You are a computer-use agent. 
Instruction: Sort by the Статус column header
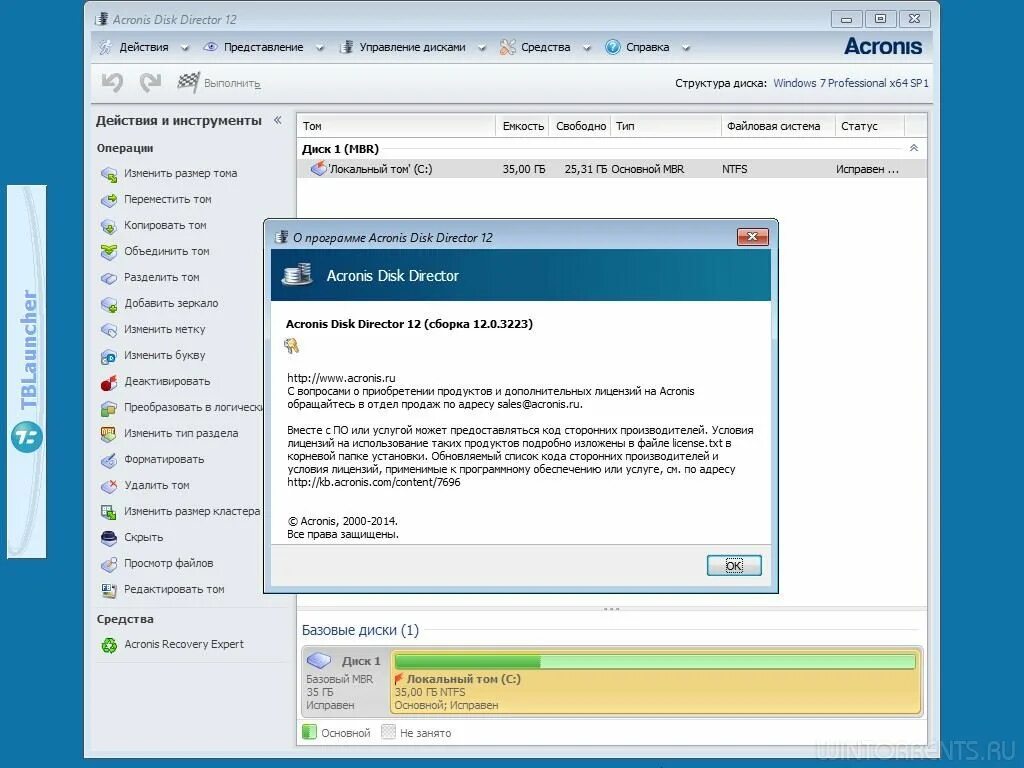[870, 126]
